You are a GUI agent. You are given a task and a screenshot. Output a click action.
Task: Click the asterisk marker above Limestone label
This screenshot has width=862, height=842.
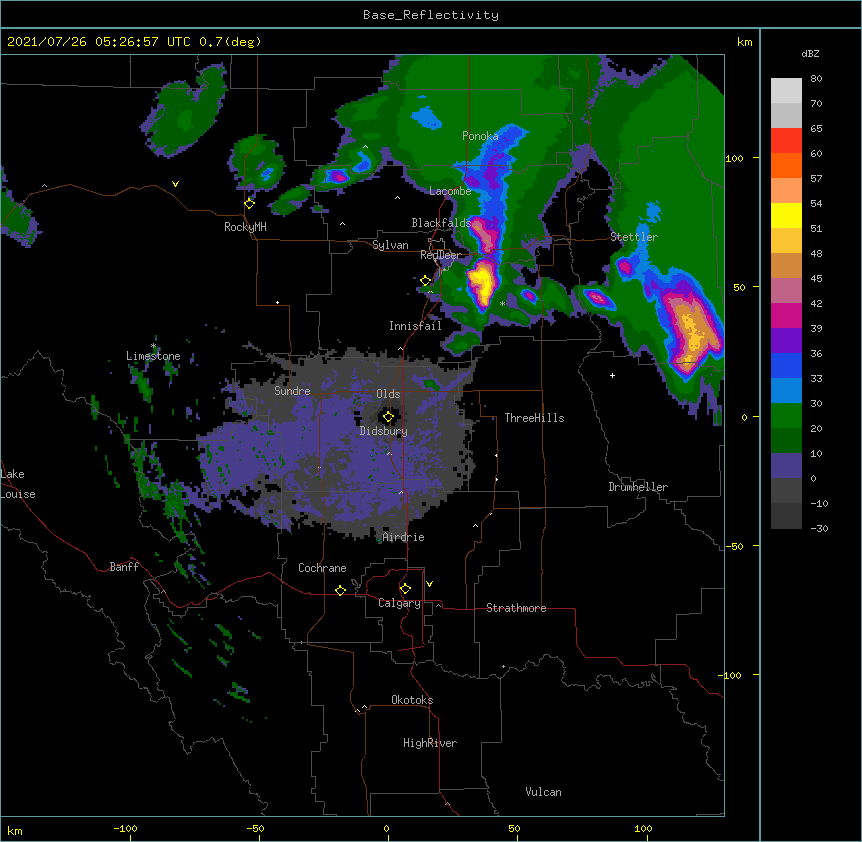(x=154, y=346)
